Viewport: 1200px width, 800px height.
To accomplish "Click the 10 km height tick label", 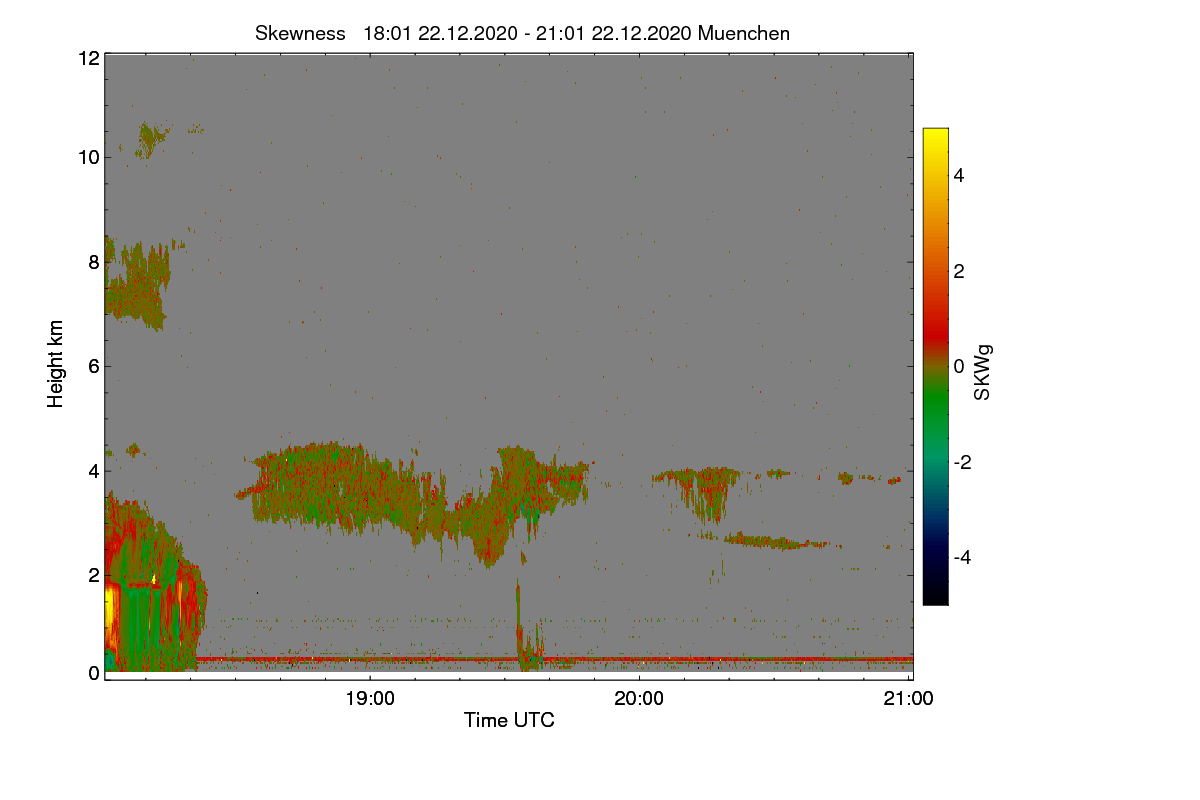I will coord(87,157).
